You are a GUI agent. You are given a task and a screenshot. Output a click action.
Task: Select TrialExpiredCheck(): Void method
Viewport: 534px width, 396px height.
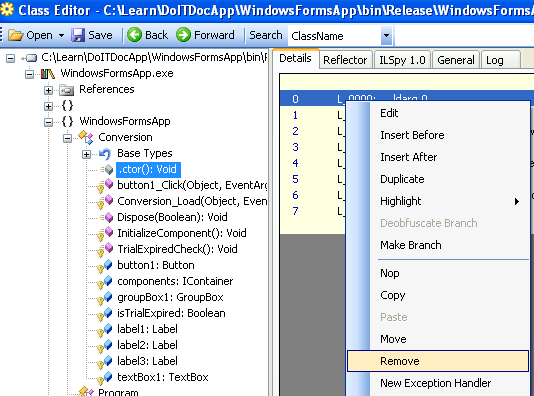pyautogui.click(x=177, y=249)
